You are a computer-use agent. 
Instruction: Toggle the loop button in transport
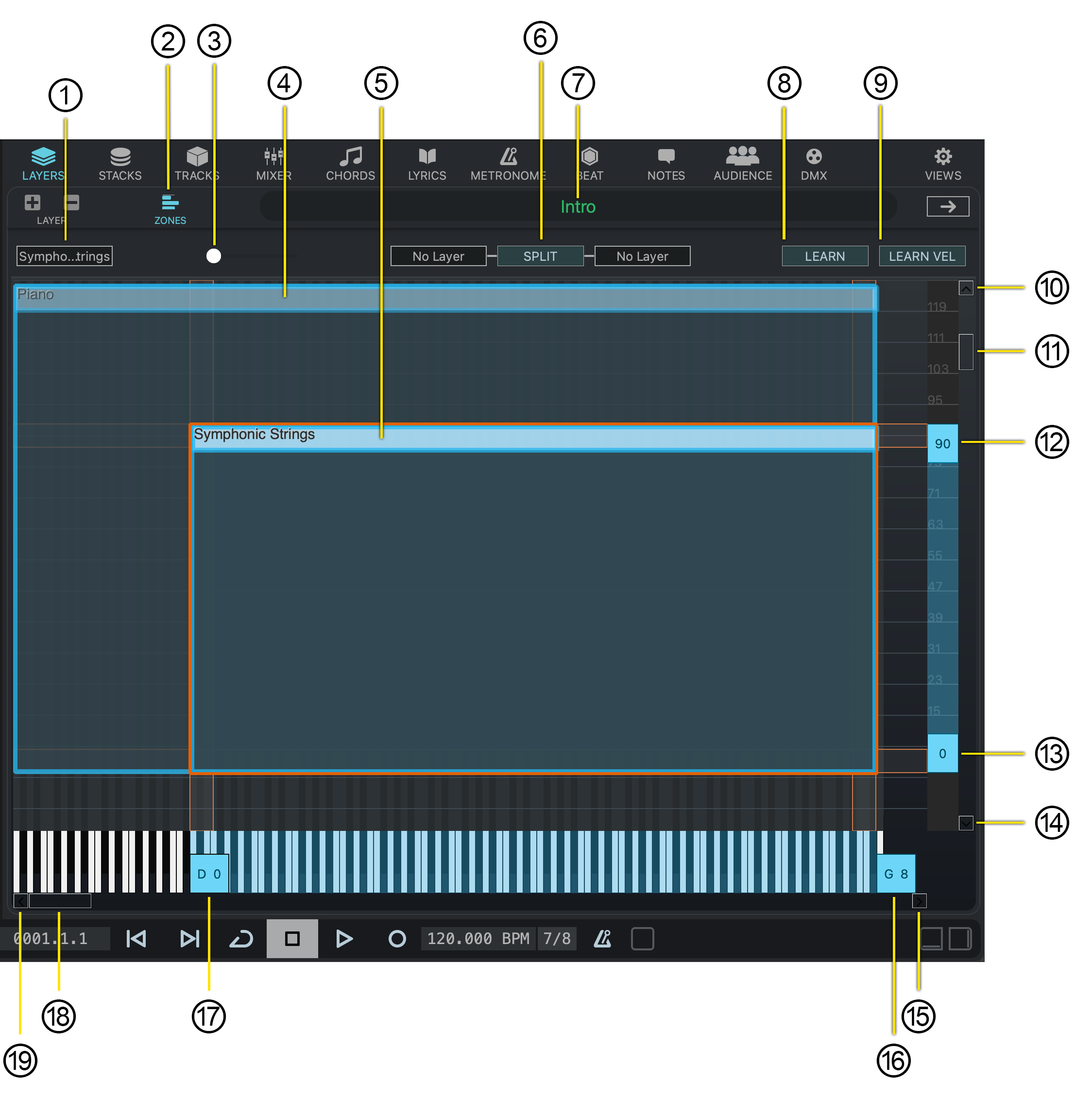(241, 939)
